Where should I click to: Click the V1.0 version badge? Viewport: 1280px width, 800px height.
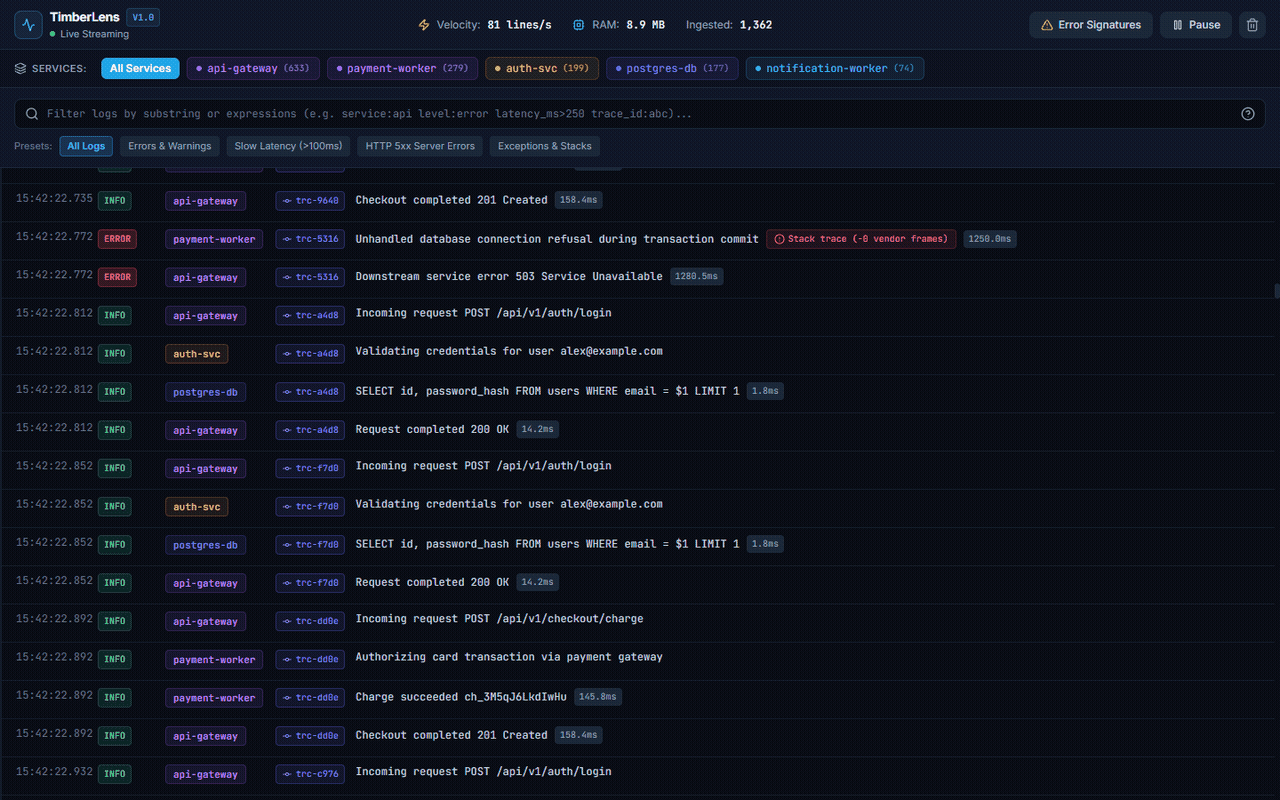coord(143,17)
